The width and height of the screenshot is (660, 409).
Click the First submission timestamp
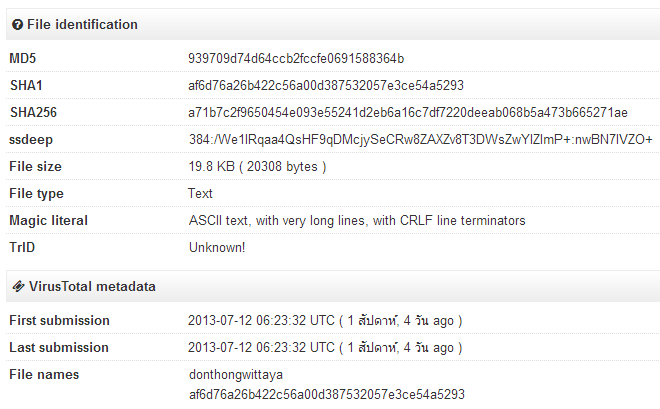click(x=325, y=321)
